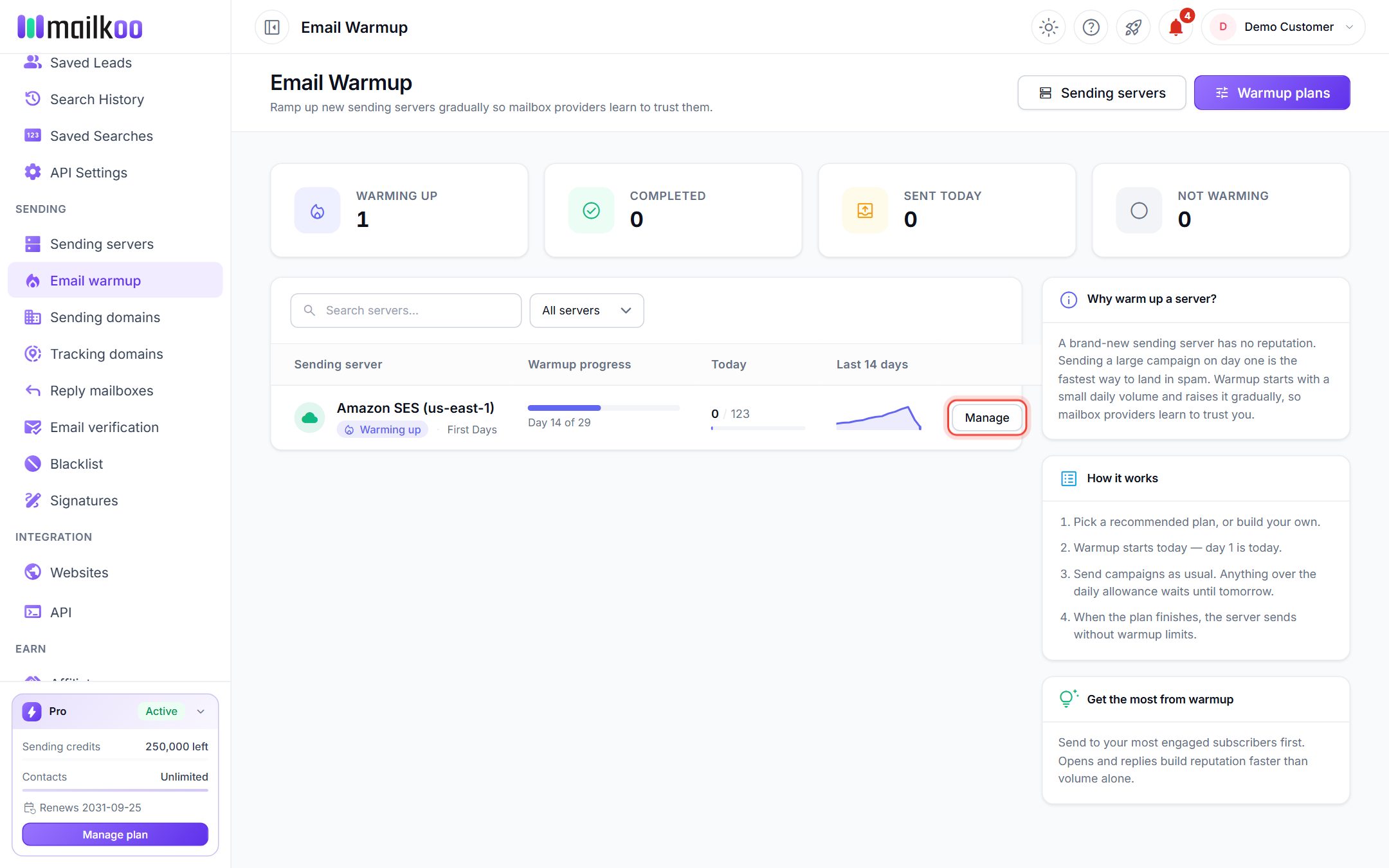Switch theme with the sun icon

click(1048, 27)
